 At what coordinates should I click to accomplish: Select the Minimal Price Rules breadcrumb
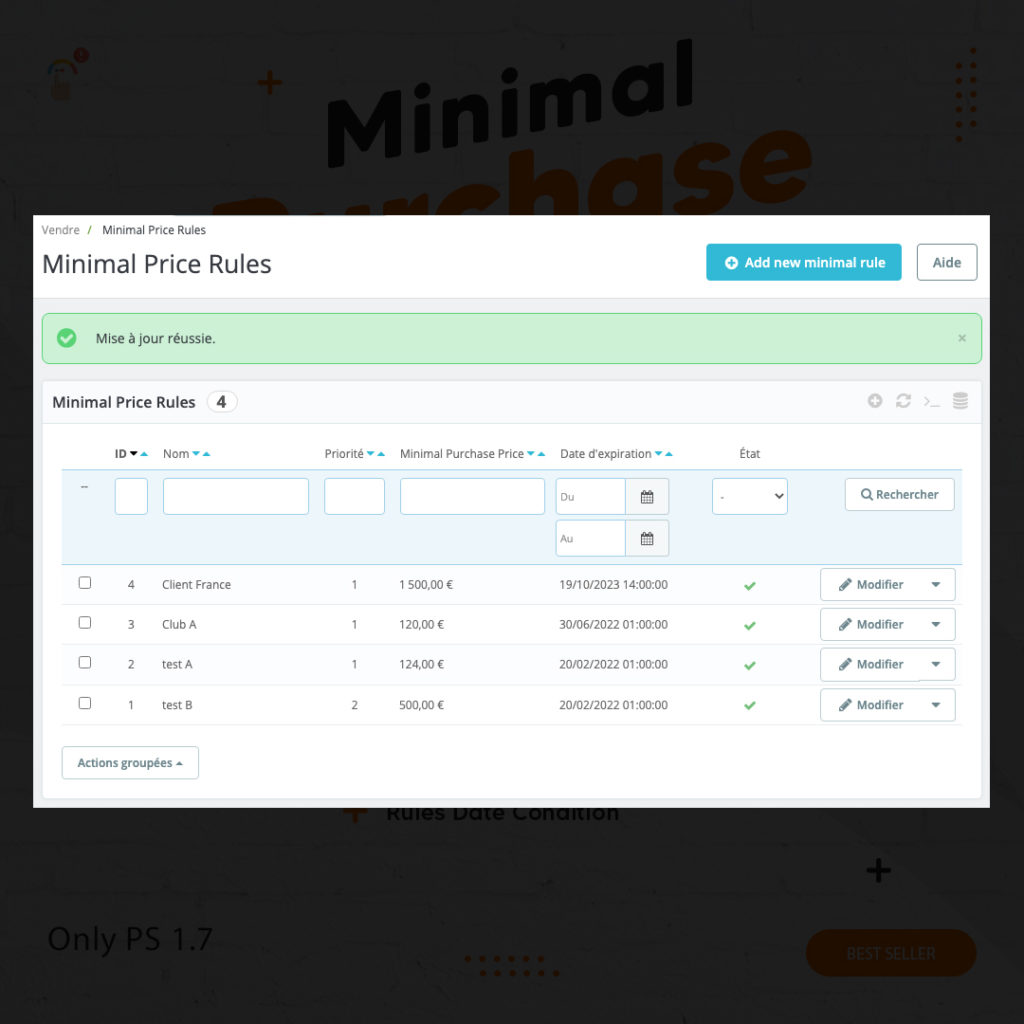153,230
